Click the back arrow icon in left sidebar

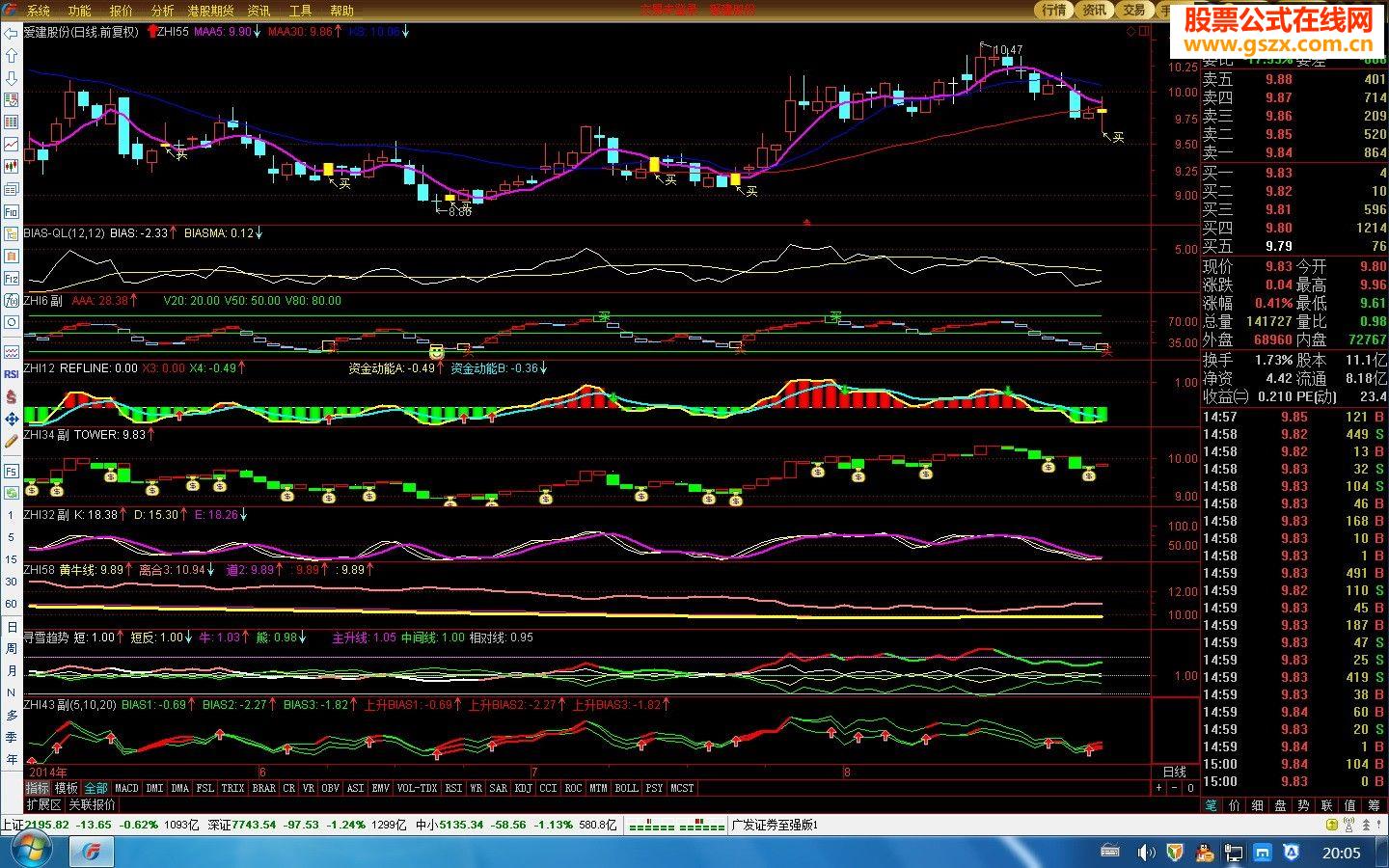11,34
